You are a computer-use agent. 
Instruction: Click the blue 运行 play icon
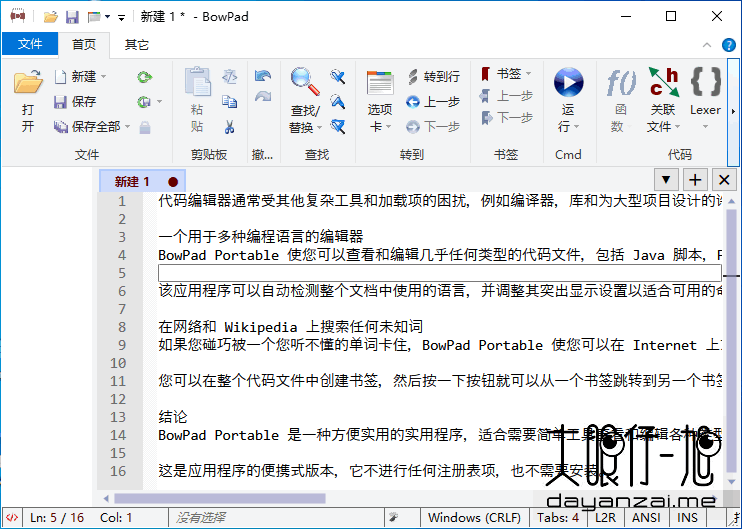pos(568,82)
